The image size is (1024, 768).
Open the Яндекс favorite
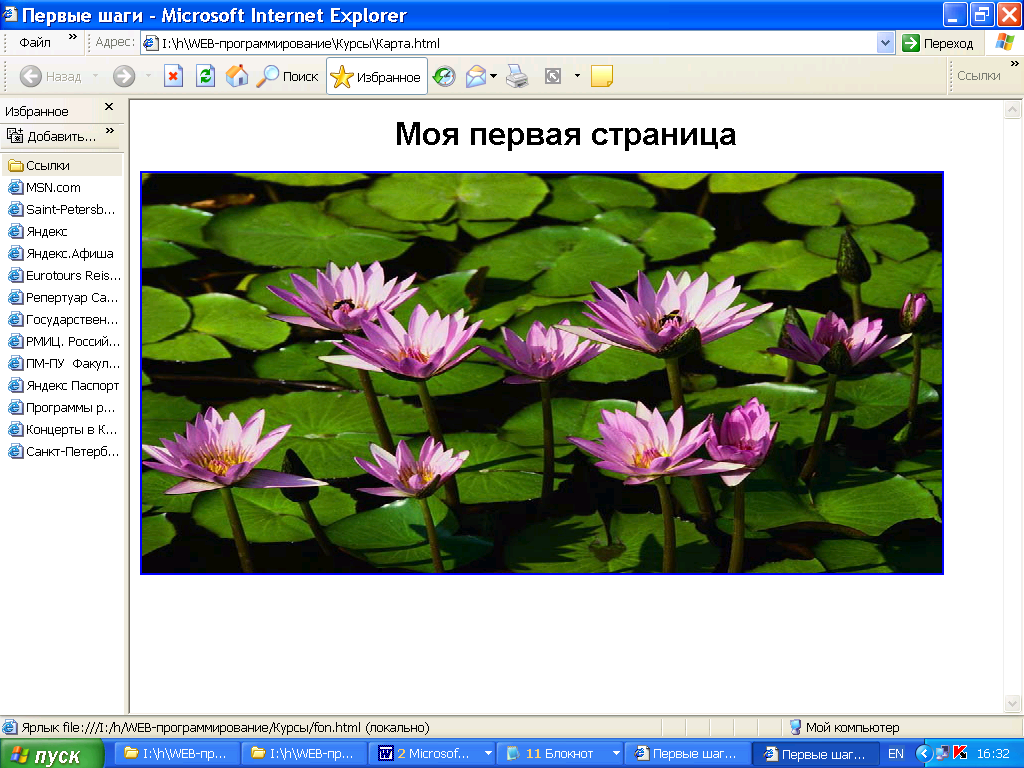(x=38, y=231)
